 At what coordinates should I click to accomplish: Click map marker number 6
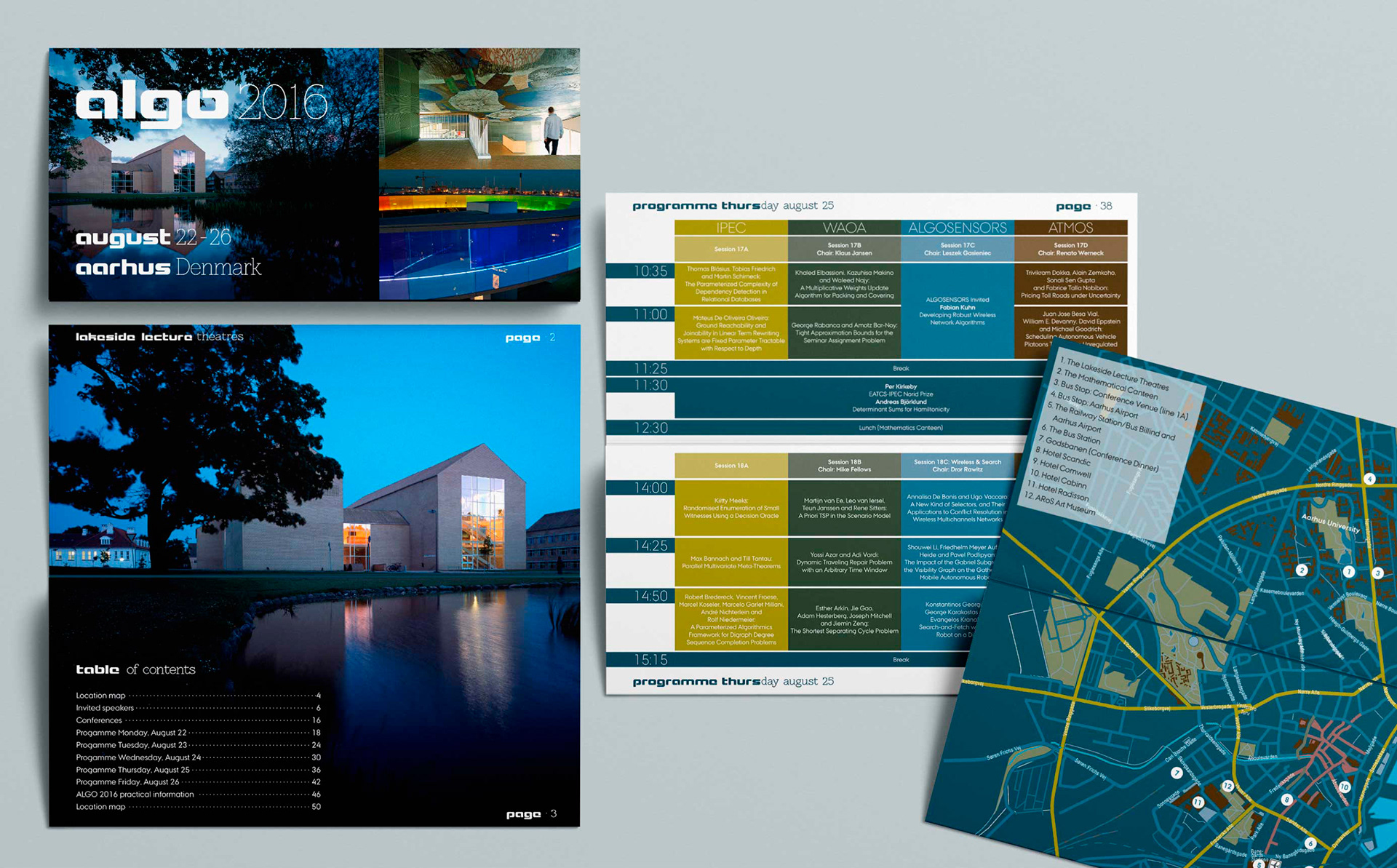pyautogui.click(x=1310, y=844)
